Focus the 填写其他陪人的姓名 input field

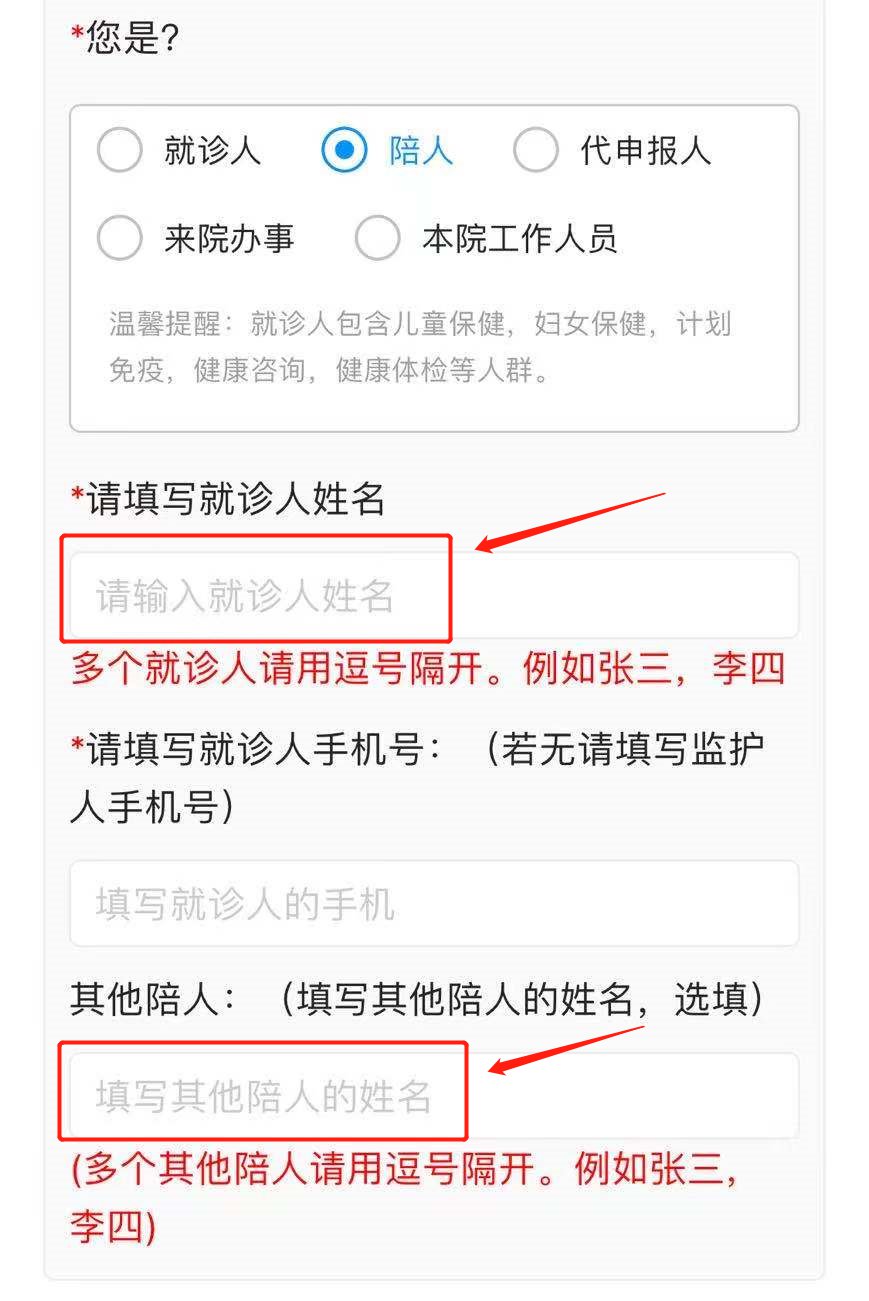434,1096
